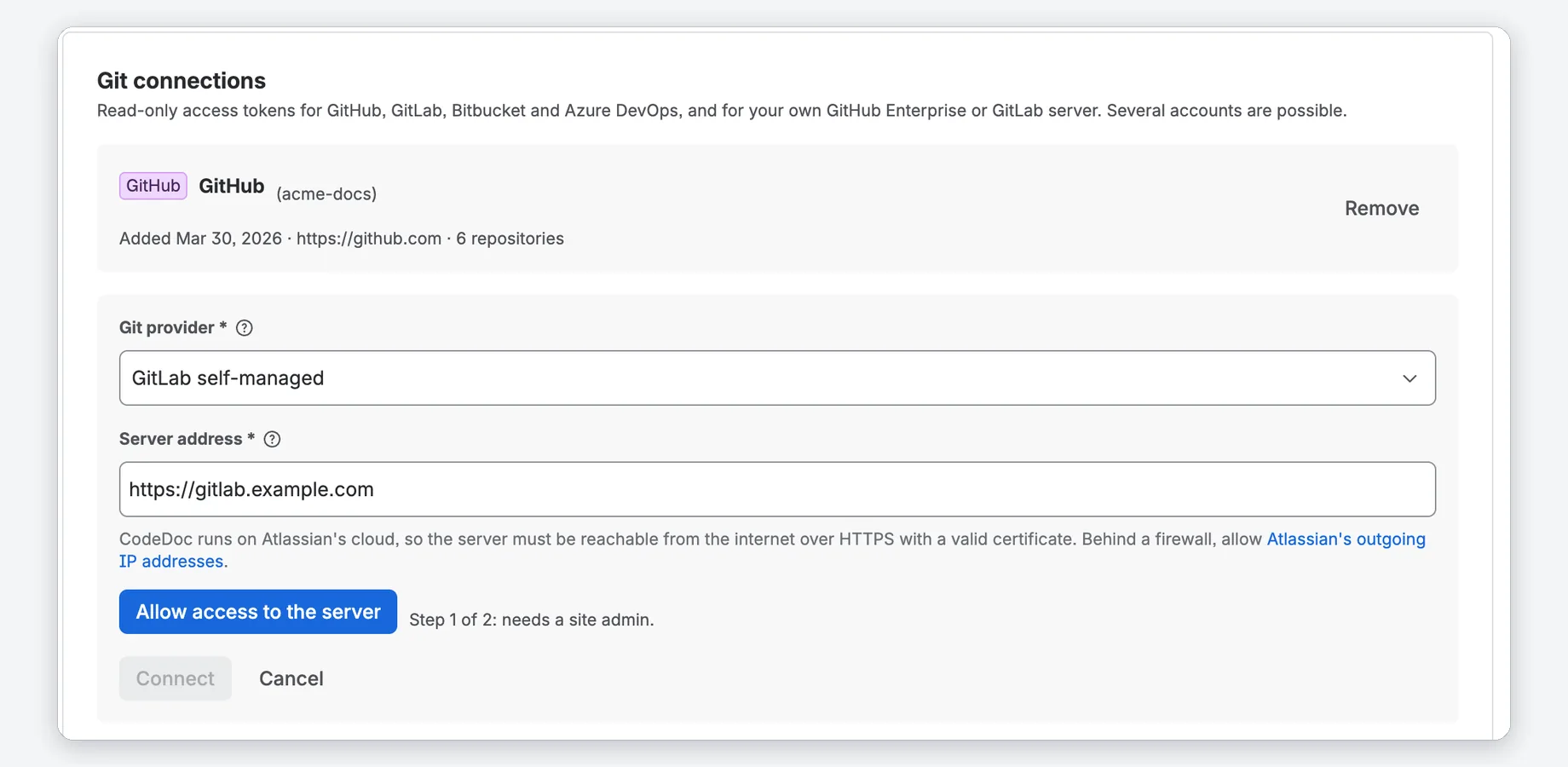Open help icon next to Server address
1568x767 pixels.
[272, 439]
